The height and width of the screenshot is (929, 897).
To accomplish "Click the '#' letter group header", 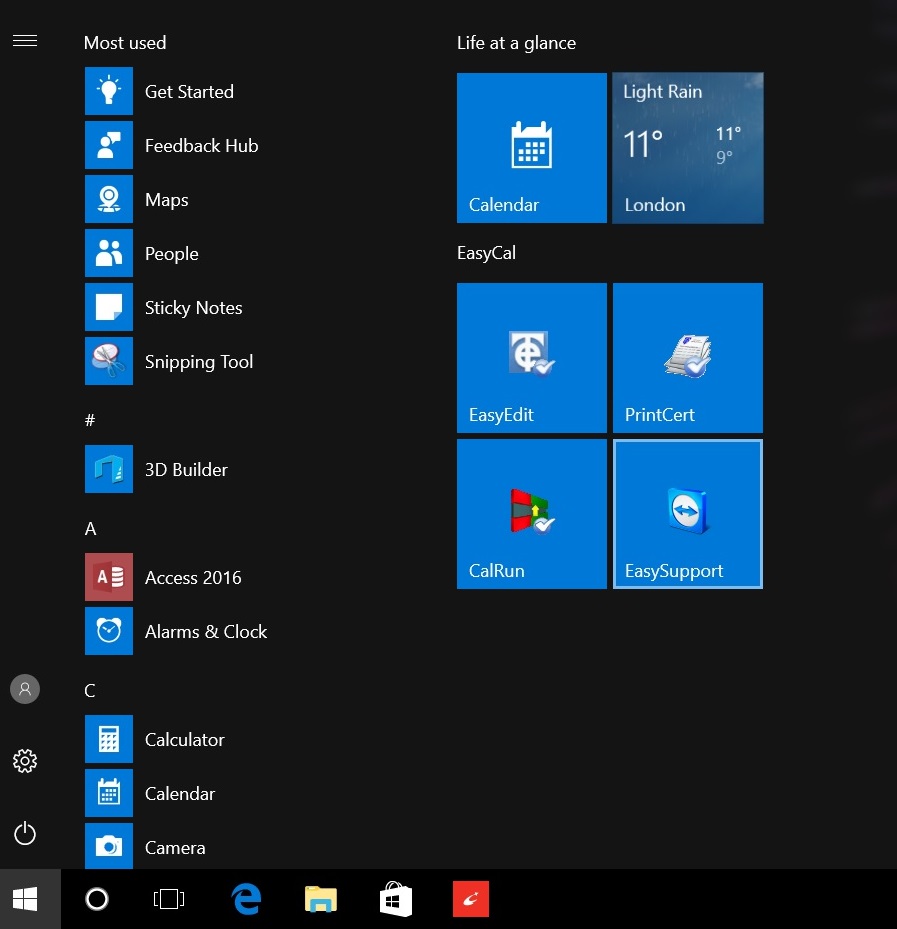I will point(90,421).
